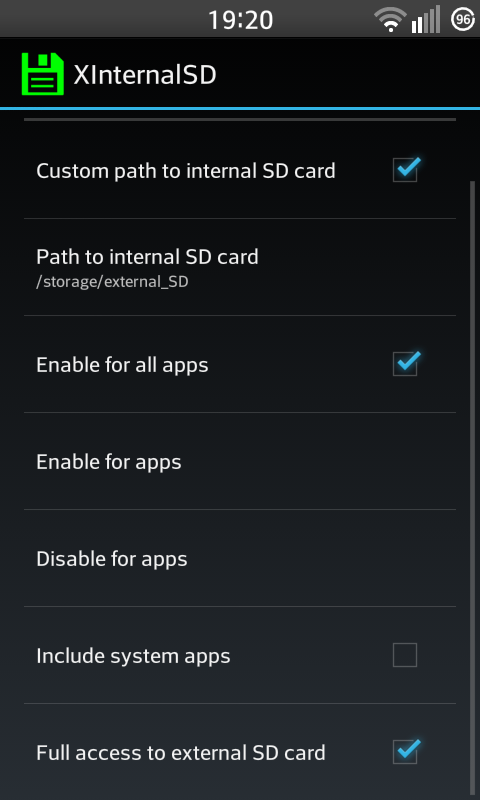
Task: Click the vertical scrollbar on the right edge
Action: point(472,487)
